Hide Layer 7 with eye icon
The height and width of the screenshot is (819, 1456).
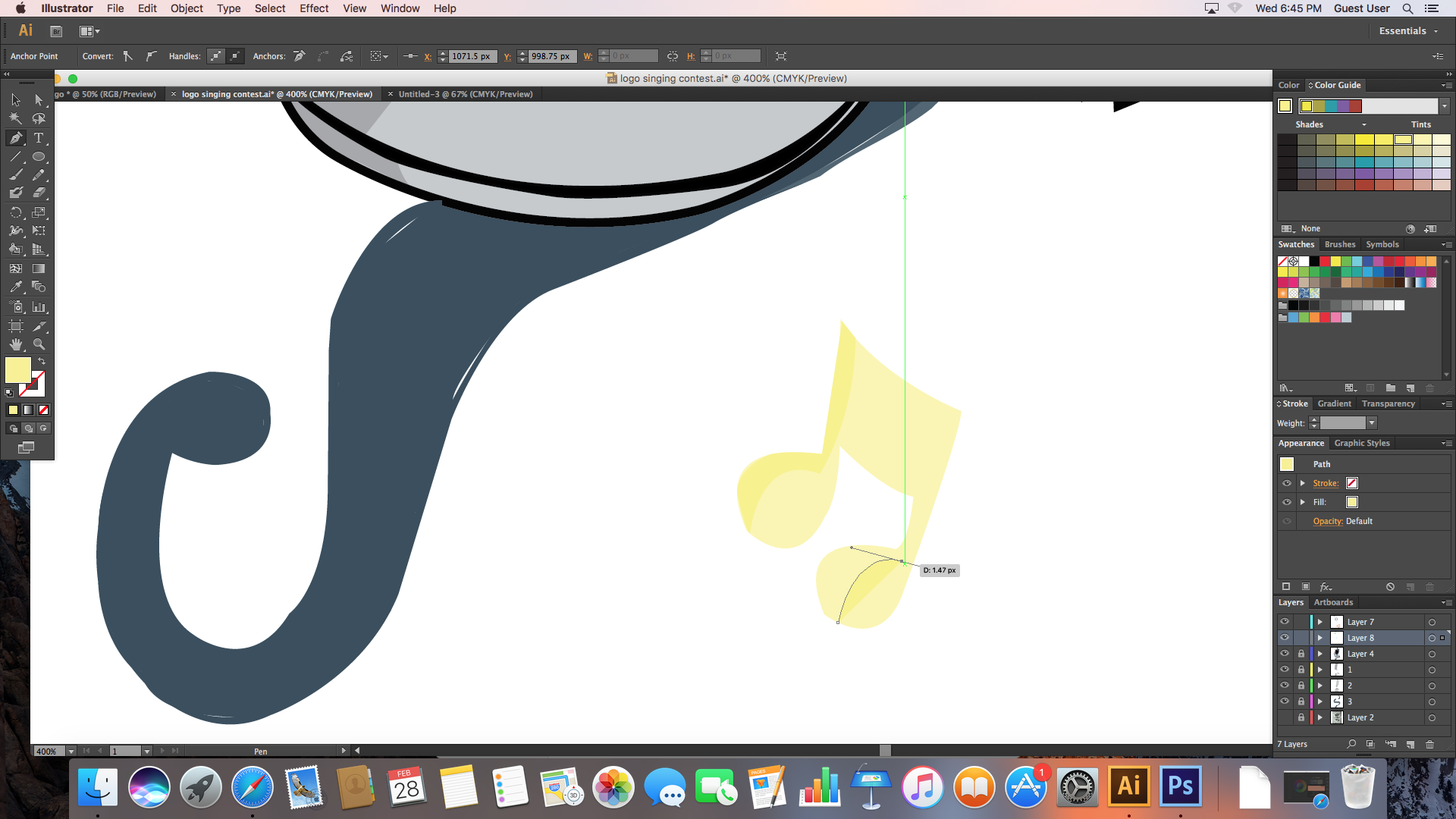pos(1285,622)
